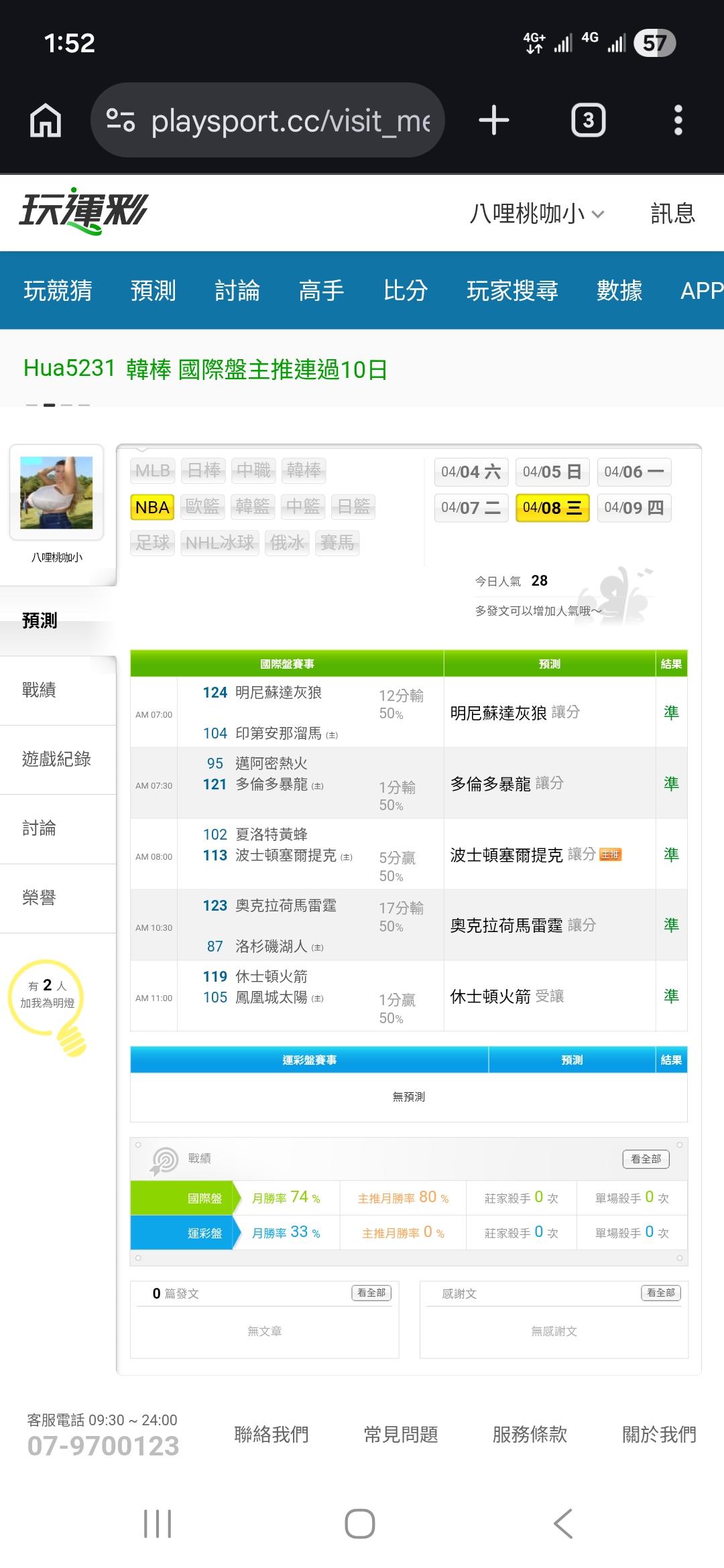Switch to the 戰績 sidebar tab
This screenshot has height=1568, width=724.
point(39,690)
